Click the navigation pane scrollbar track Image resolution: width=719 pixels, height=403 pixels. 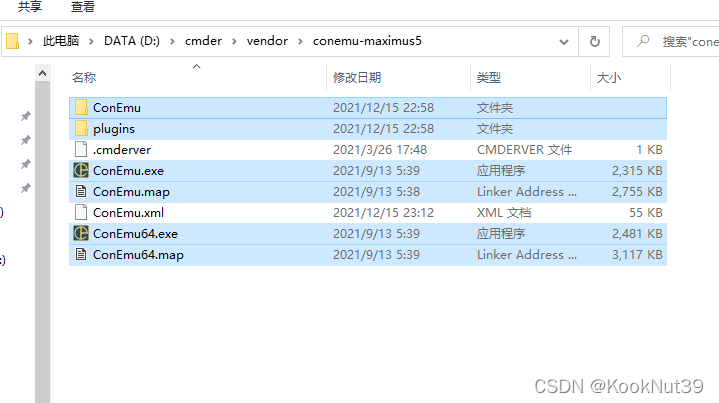(43, 242)
